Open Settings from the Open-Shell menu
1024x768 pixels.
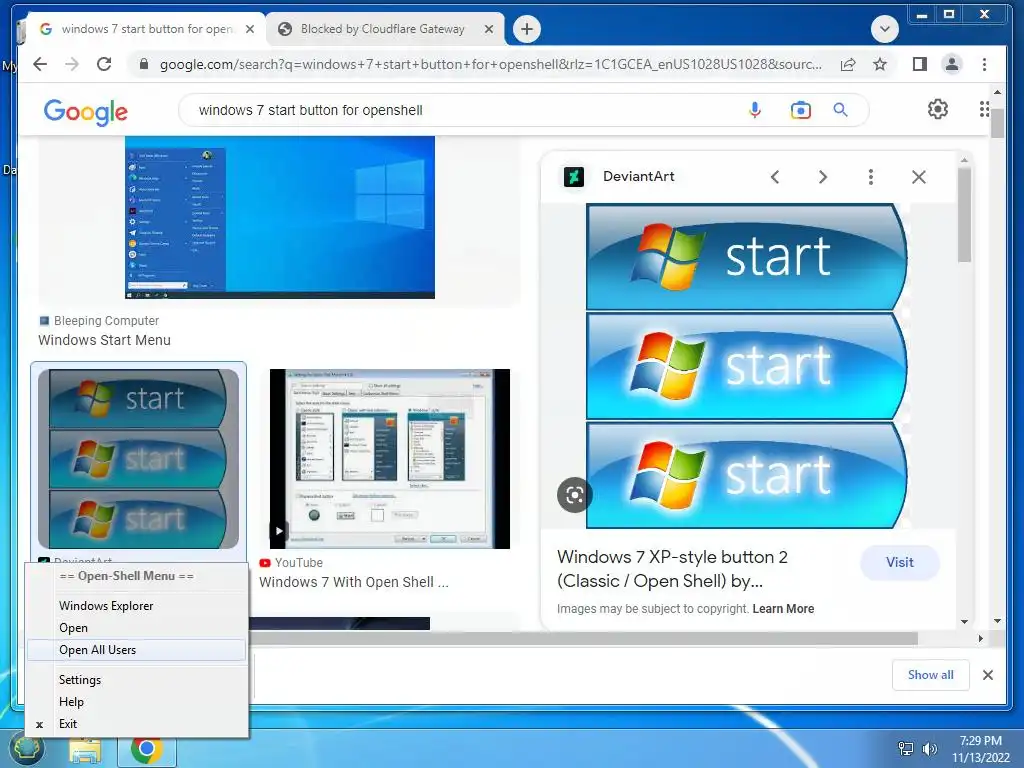[136, 680]
